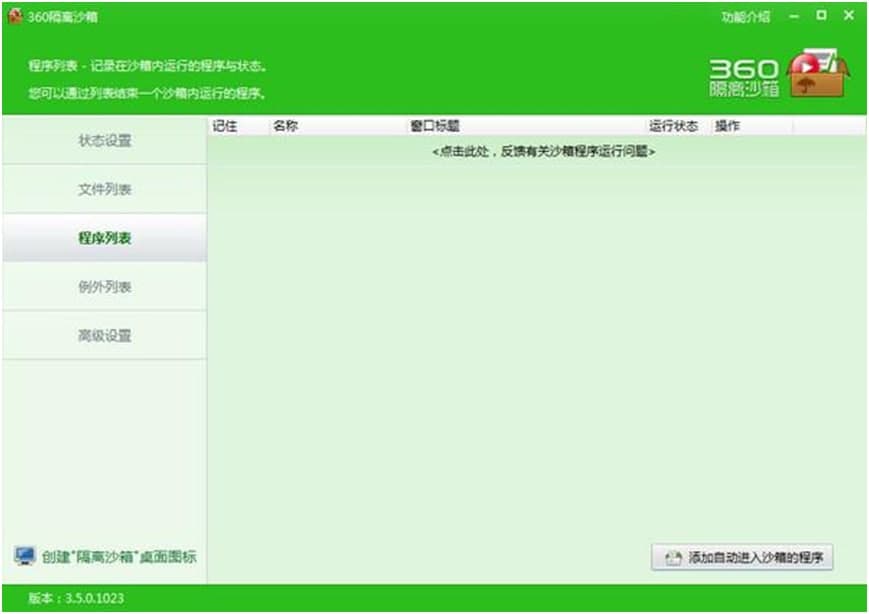This screenshot has height=614, width=869.
Task: Open the 高级设置 tab
Action: [x=105, y=336]
